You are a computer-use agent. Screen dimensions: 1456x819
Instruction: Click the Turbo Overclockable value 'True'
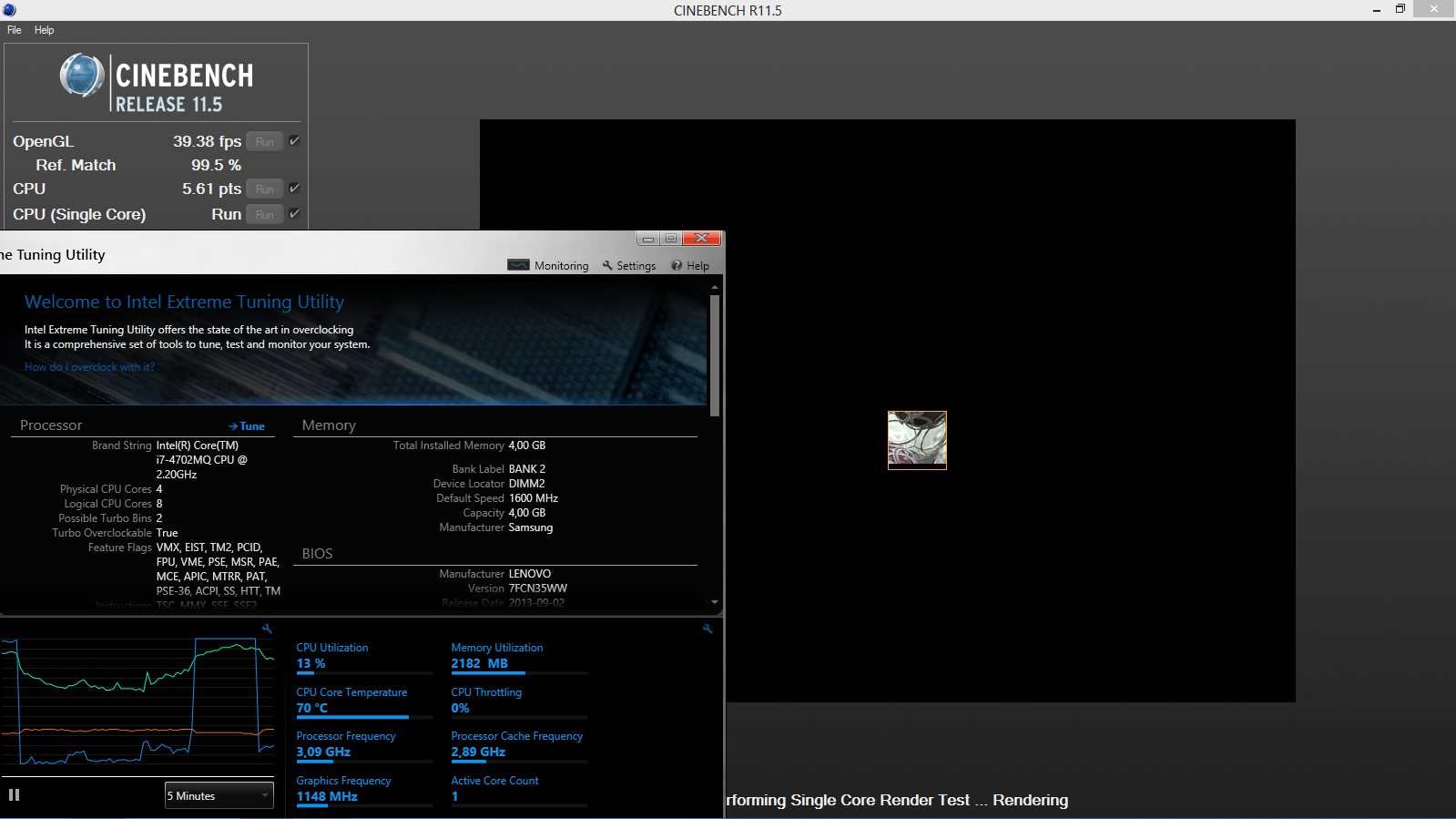pyautogui.click(x=168, y=533)
